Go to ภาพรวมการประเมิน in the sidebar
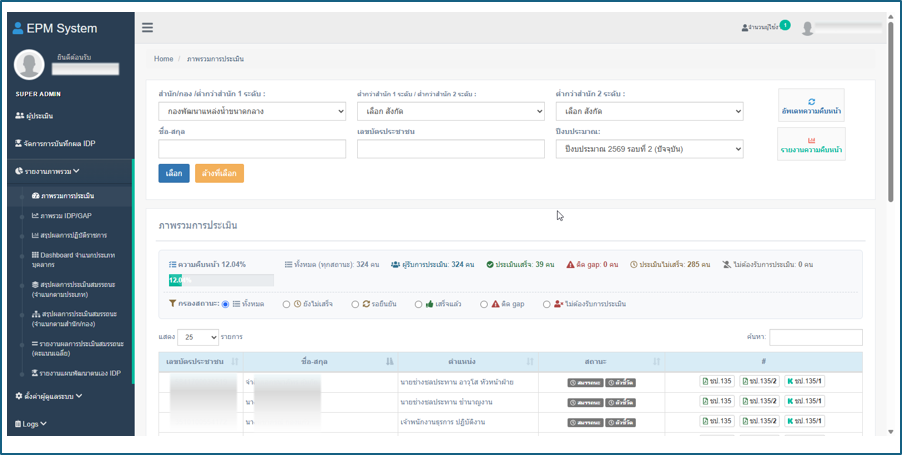 click(x=63, y=196)
